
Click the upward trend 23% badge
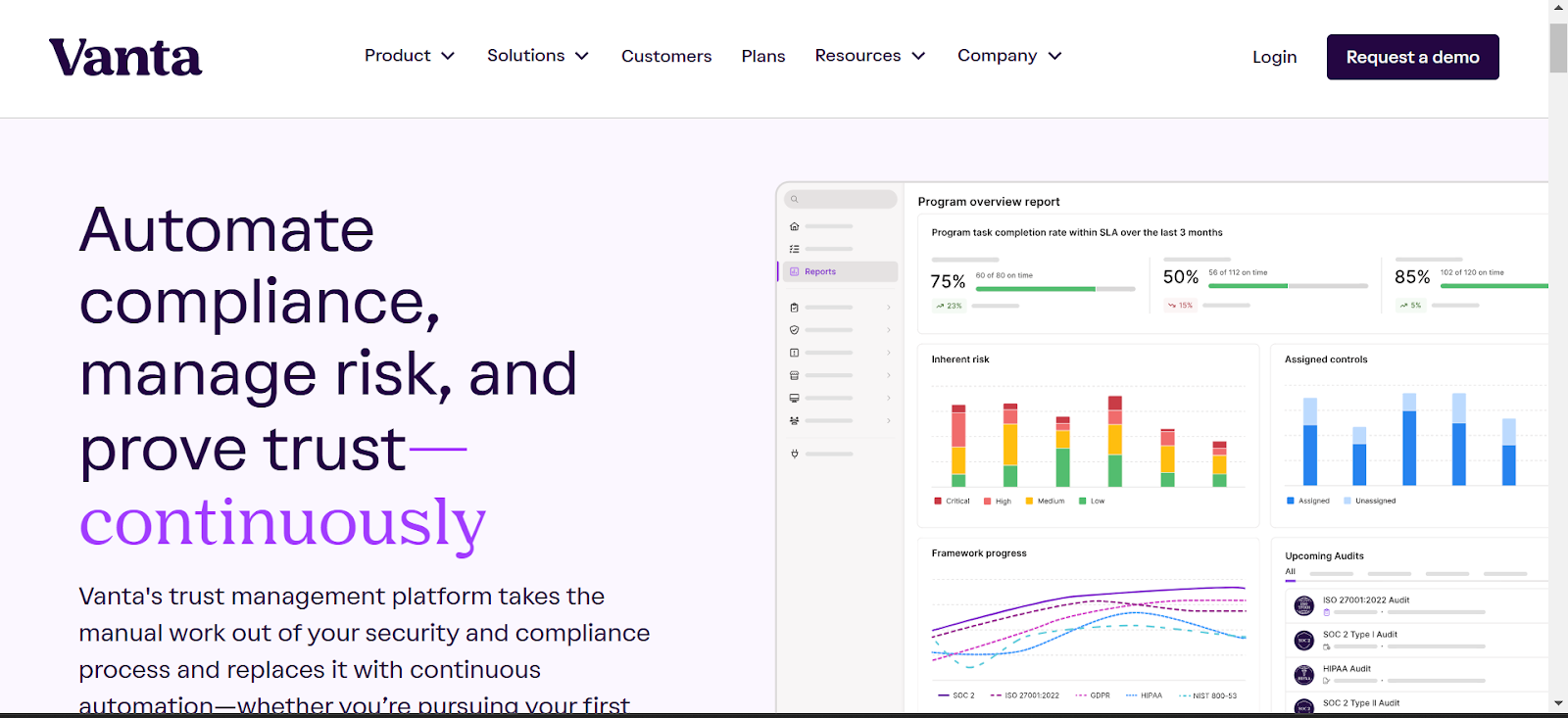[949, 306]
